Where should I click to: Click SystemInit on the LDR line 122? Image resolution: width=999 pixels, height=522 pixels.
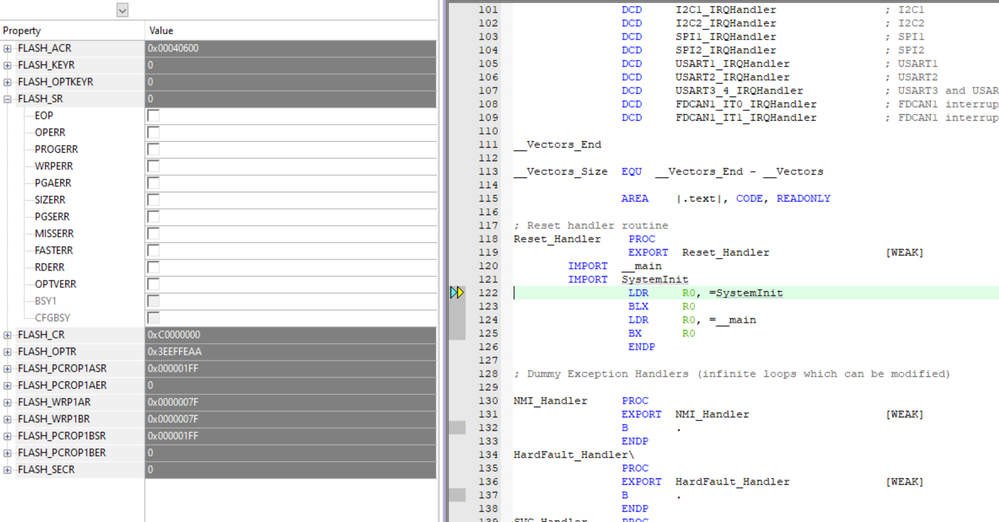tap(749, 293)
